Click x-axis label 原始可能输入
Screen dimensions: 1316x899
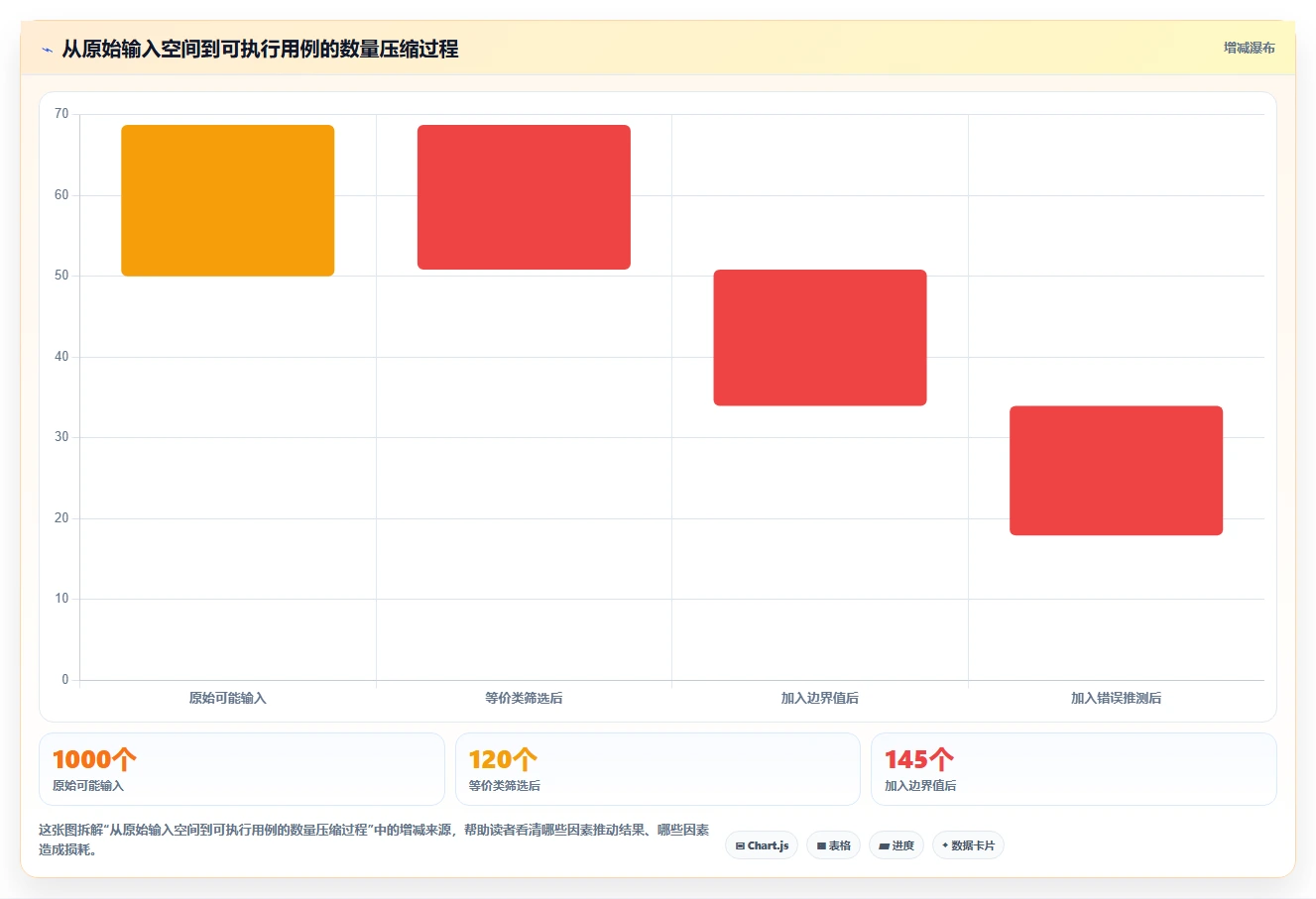click(x=228, y=698)
